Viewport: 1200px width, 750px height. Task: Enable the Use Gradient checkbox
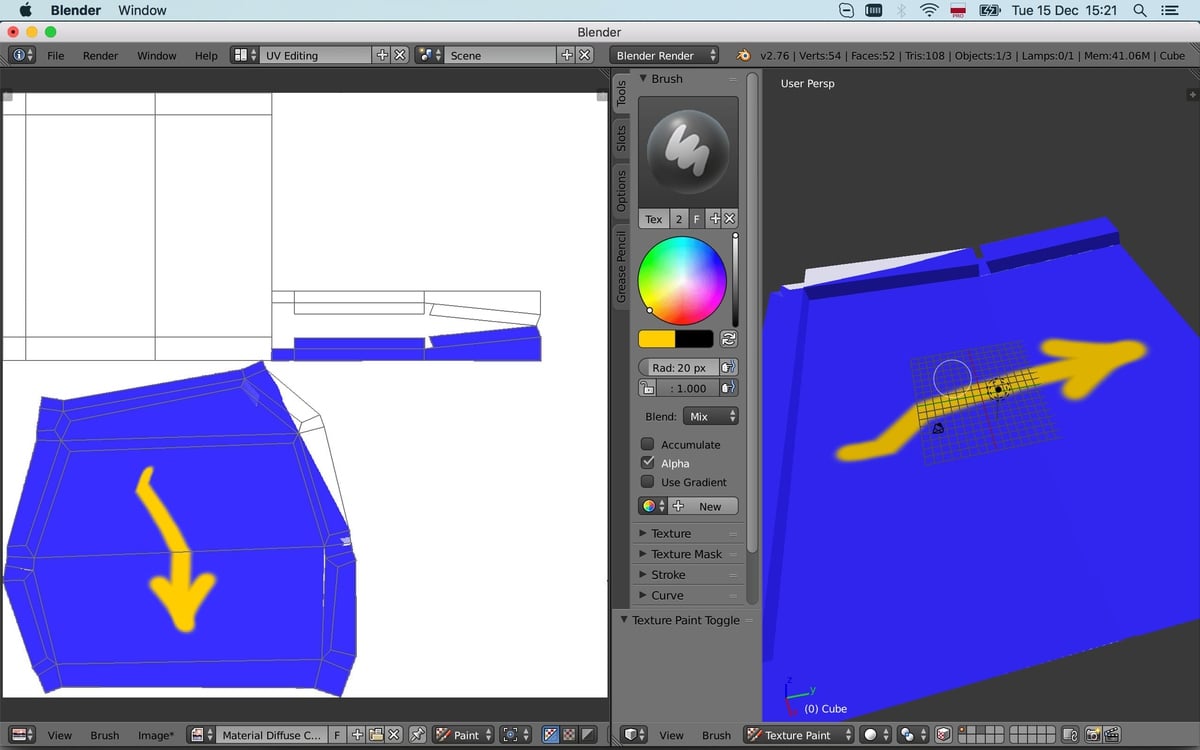pos(647,482)
